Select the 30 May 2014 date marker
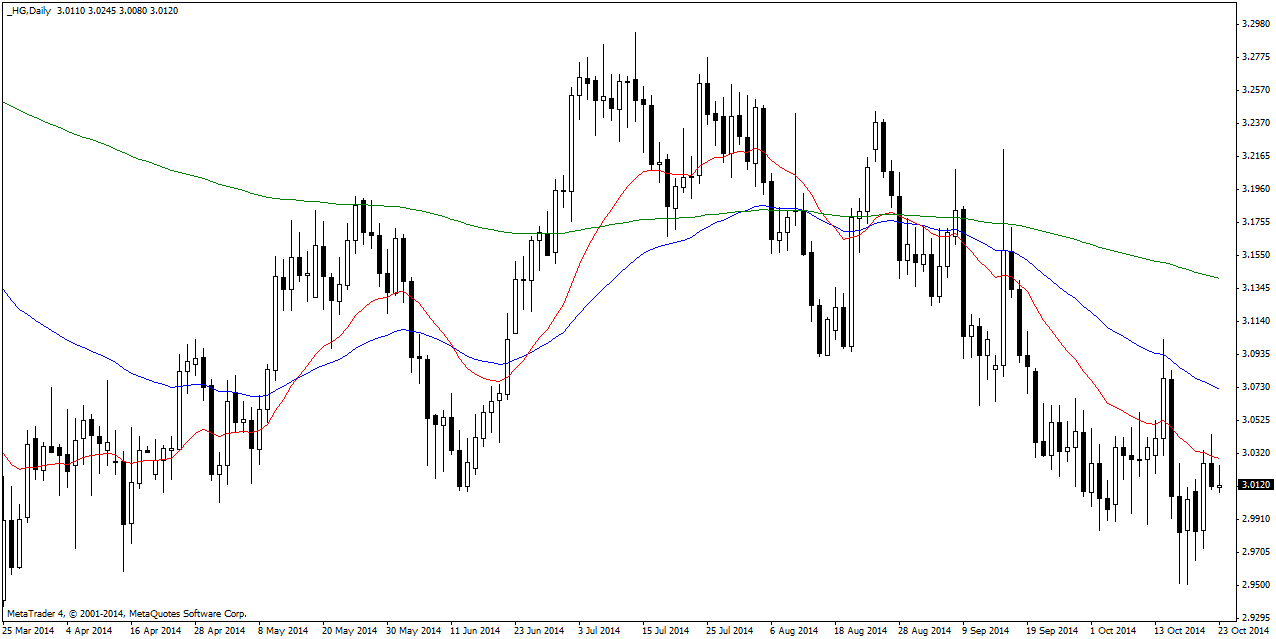This screenshot has height=639, width=1276. click(412, 631)
